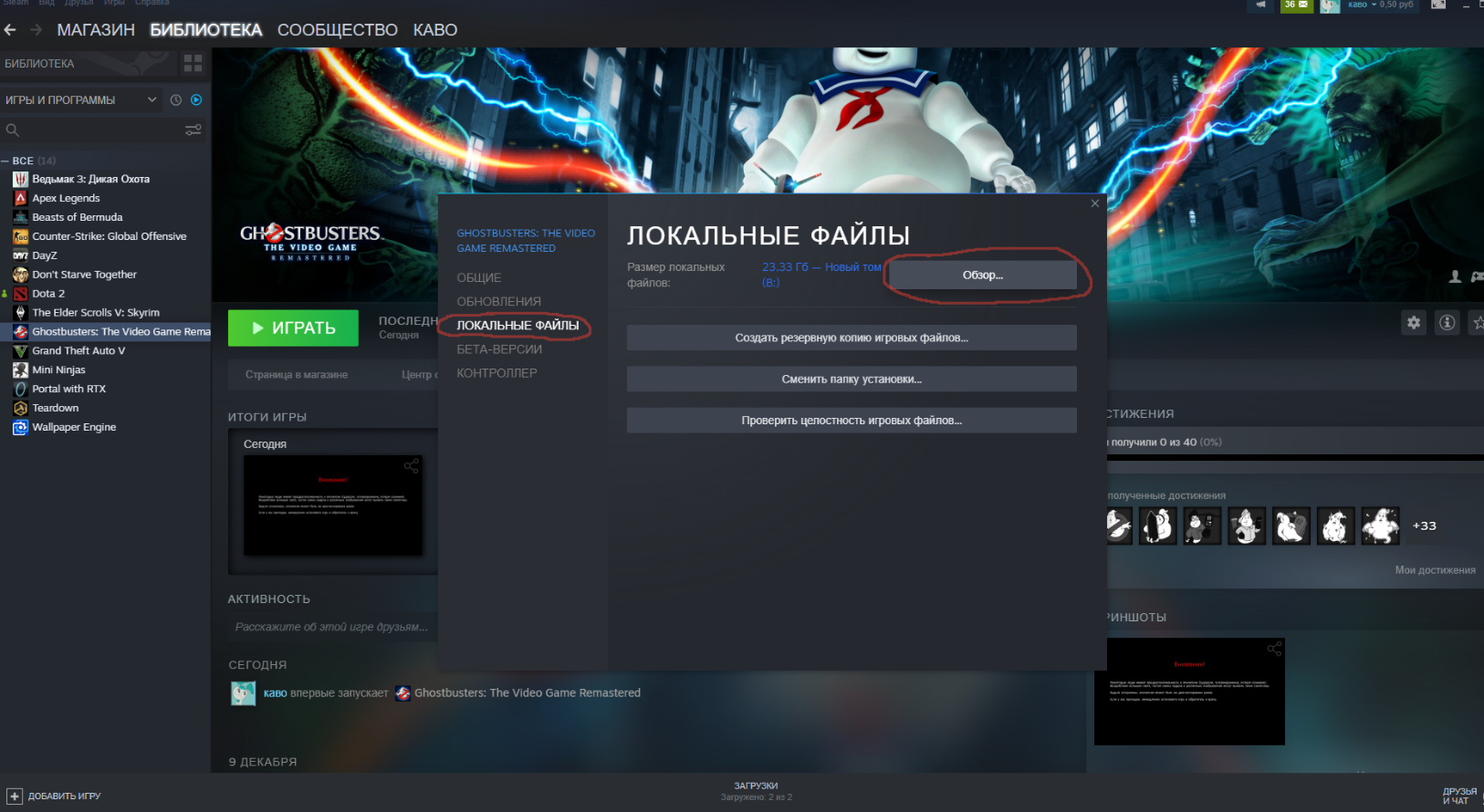Open the Мои достижения link

(1435, 570)
